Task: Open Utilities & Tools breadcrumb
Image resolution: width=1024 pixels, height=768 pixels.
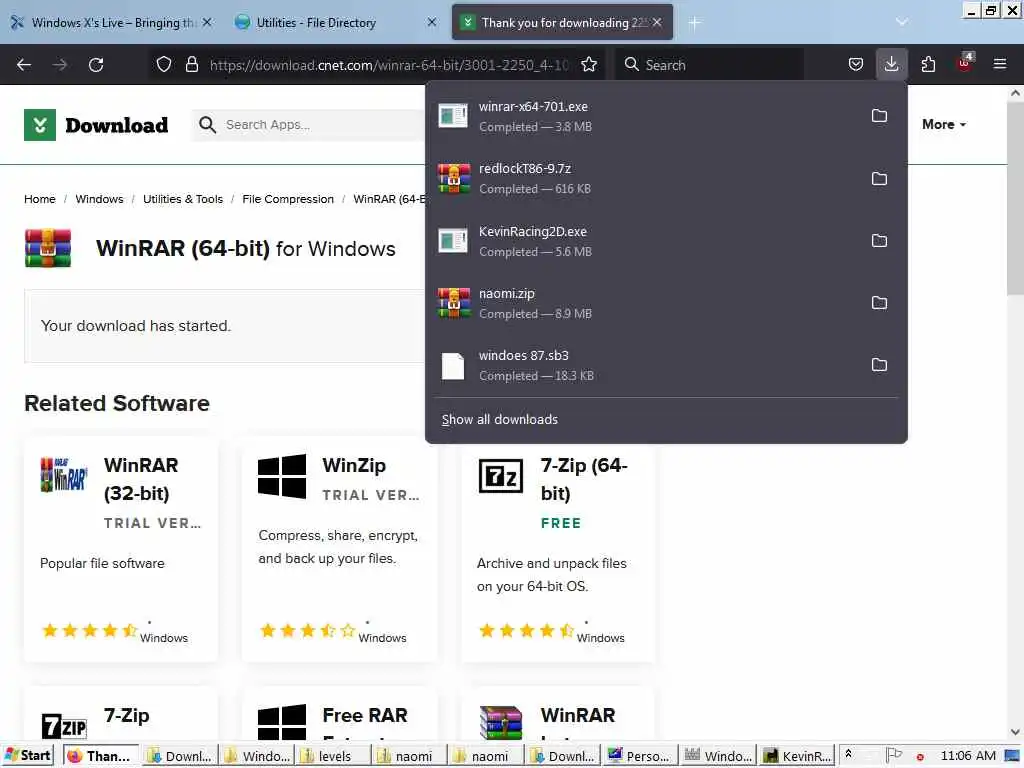Action: (183, 199)
